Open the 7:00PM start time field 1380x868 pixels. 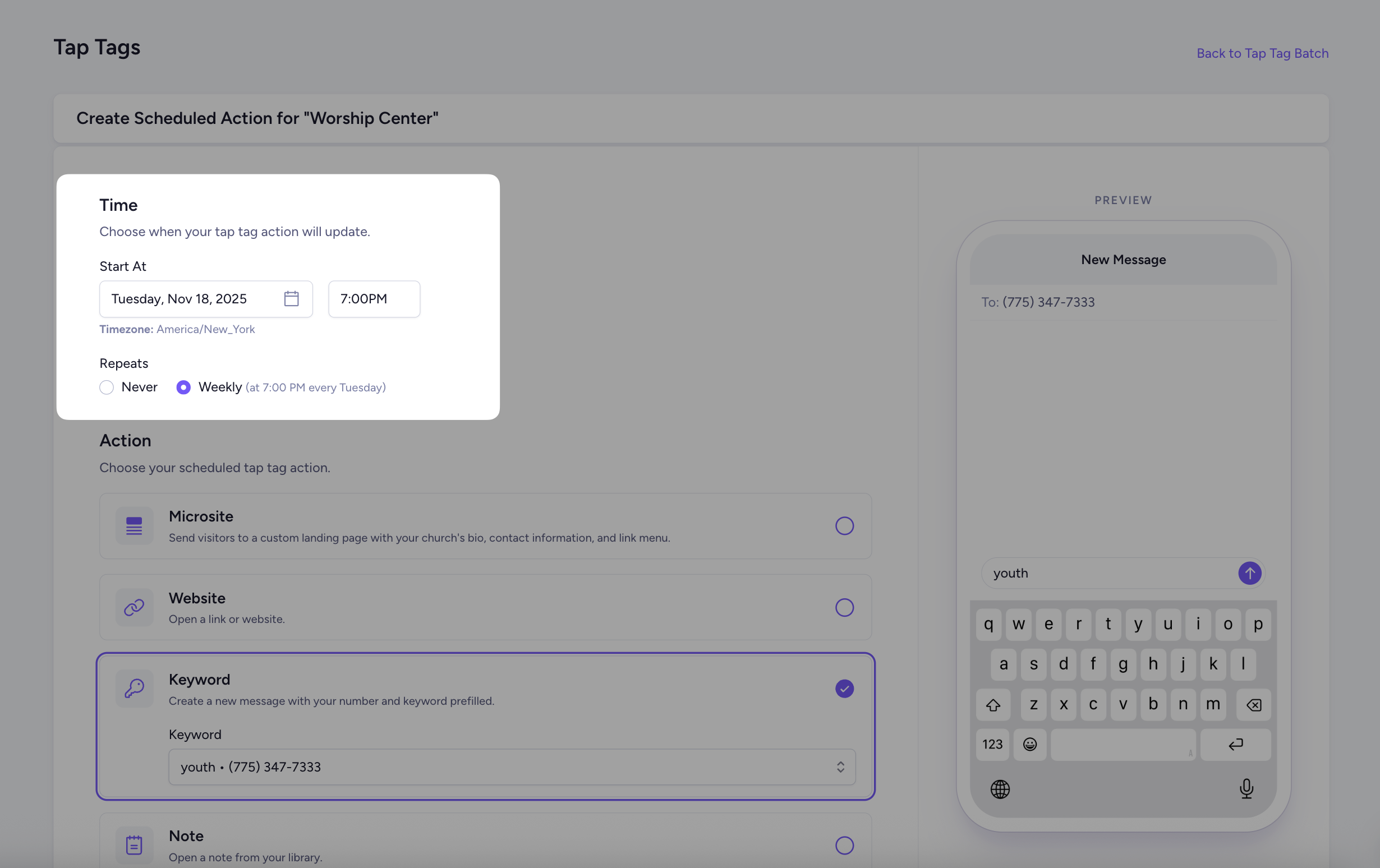[x=374, y=298]
